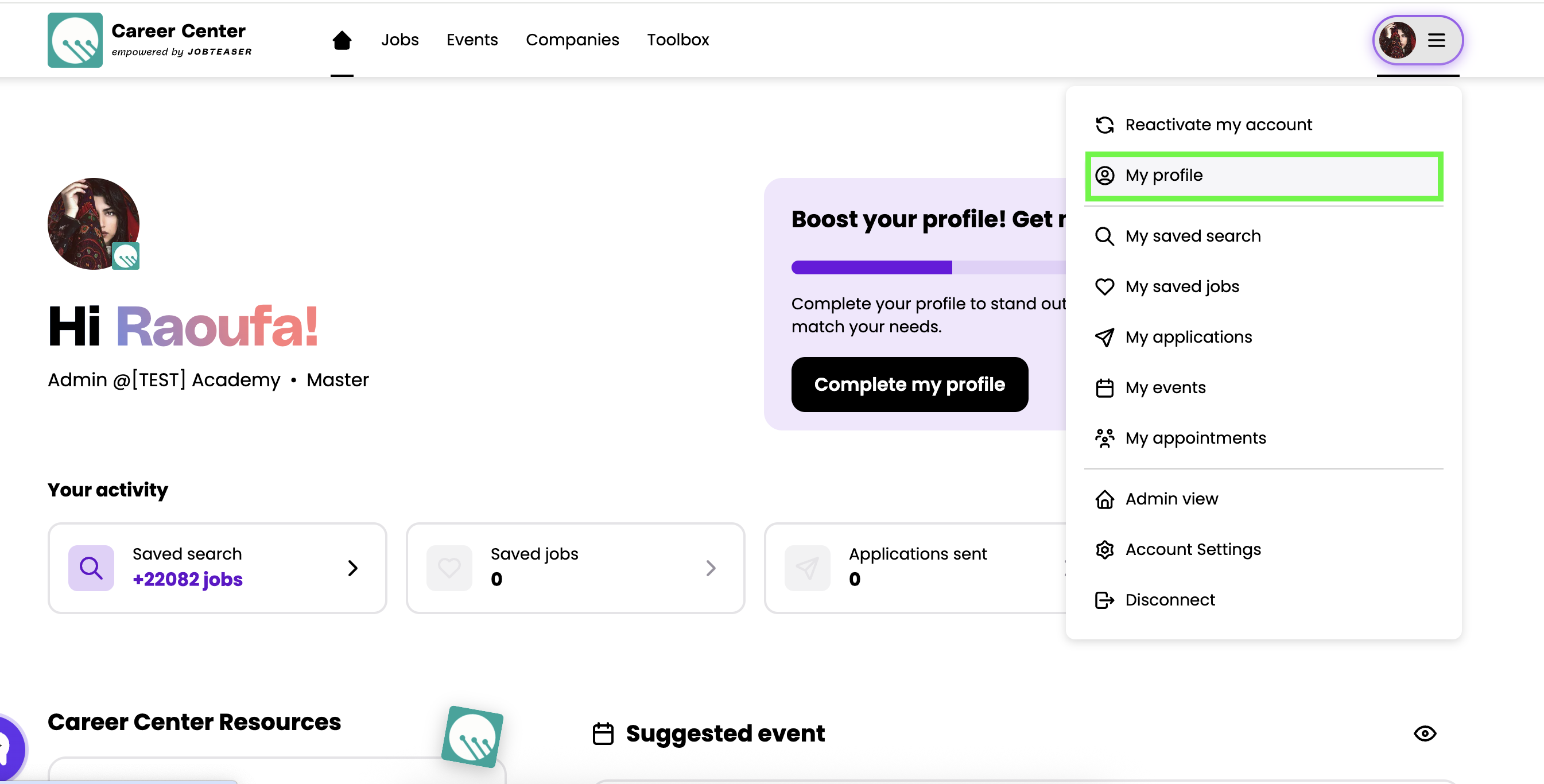Click the paper plane My applications icon
1544x784 pixels.
(x=1104, y=337)
